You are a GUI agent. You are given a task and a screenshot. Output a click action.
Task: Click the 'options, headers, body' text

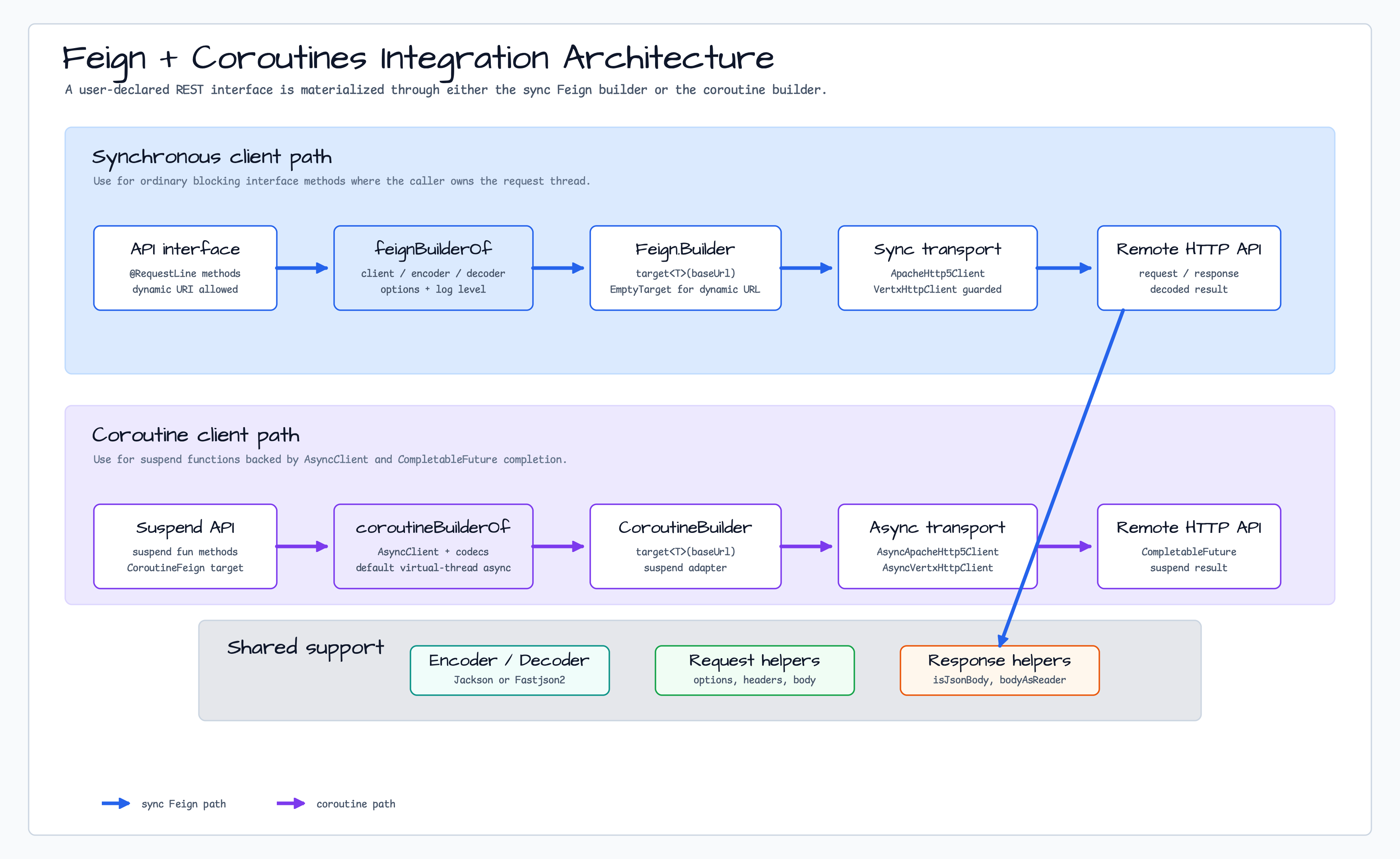(x=754, y=680)
